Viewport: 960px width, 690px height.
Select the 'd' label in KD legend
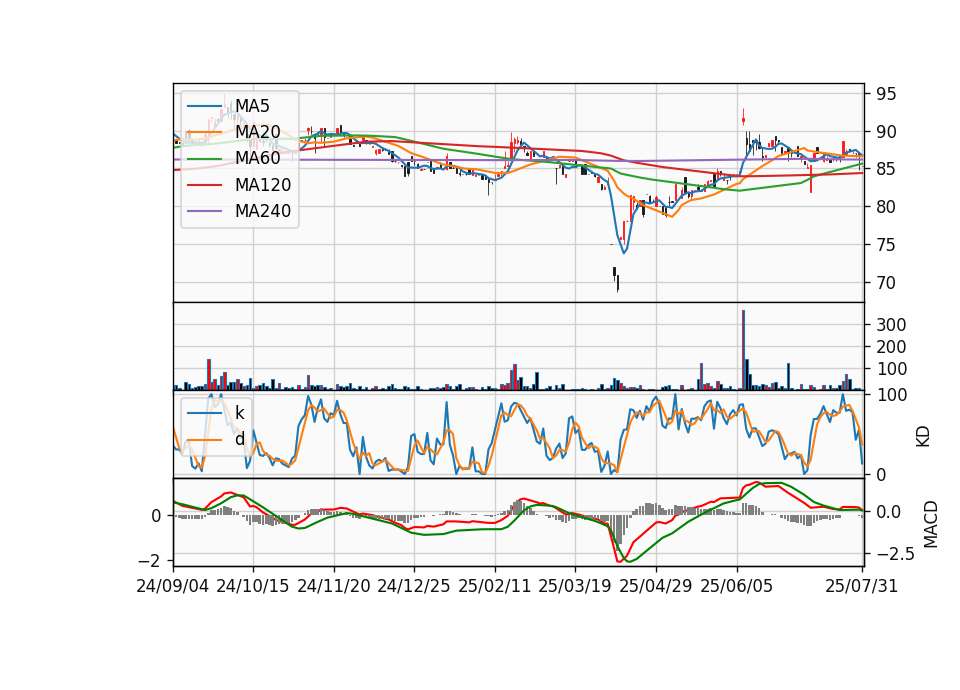point(240,439)
